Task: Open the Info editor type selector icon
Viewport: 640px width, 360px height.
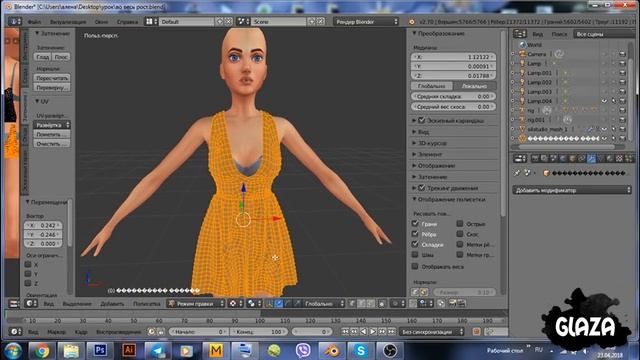Action: click(x=14, y=21)
